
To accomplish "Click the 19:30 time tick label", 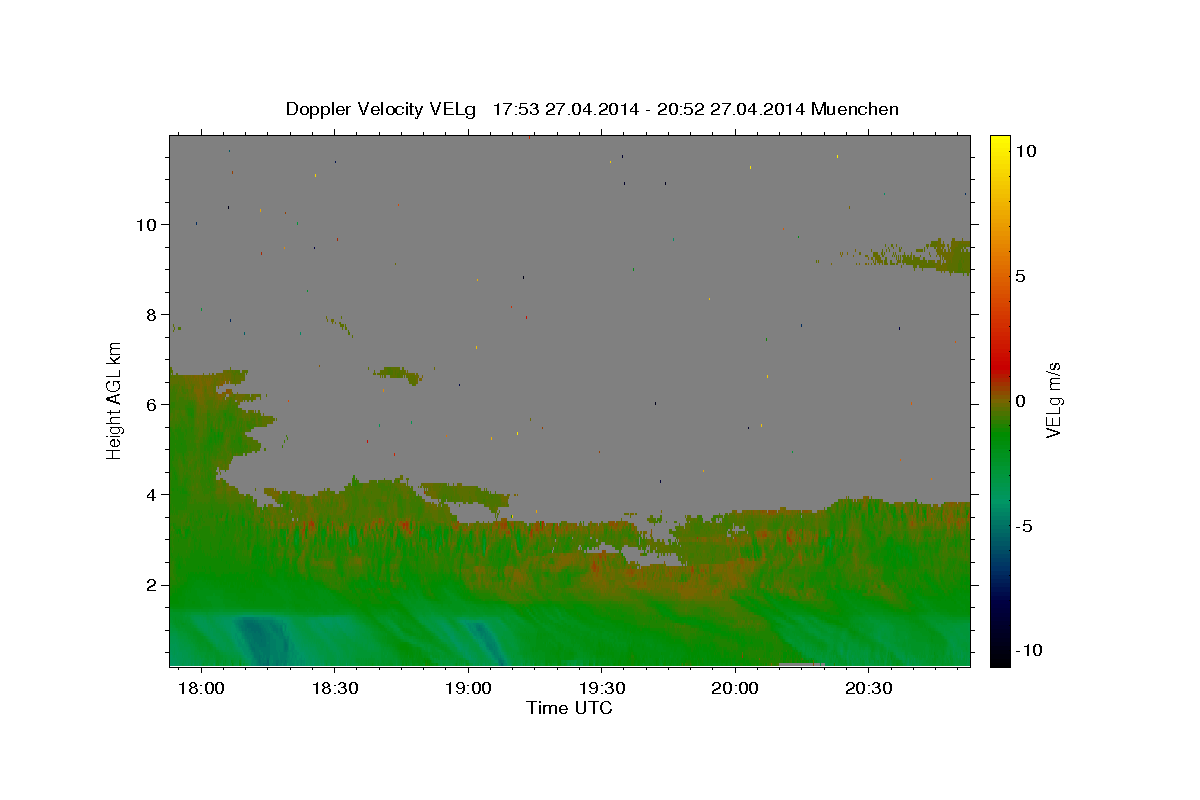I will [602, 688].
